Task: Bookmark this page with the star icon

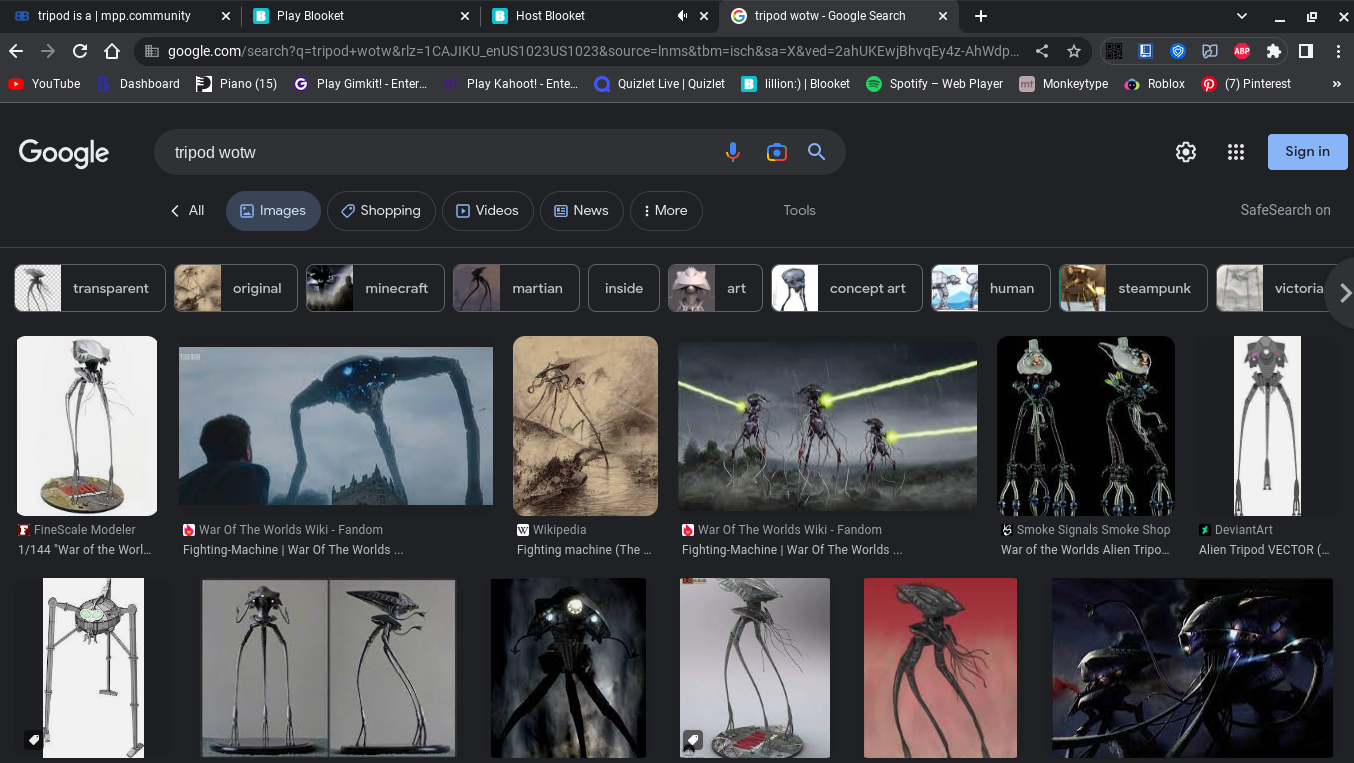Action: pyautogui.click(x=1074, y=51)
